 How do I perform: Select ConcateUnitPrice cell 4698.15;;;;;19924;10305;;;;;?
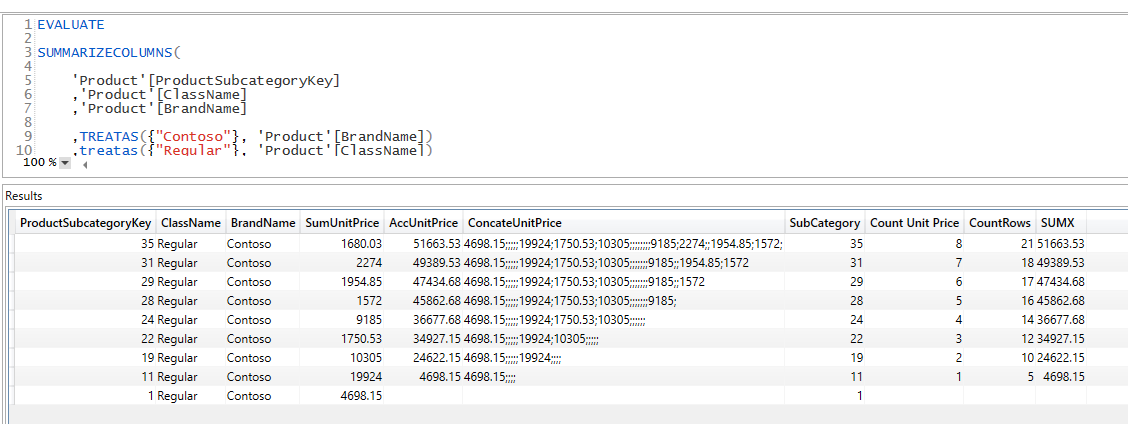pyautogui.click(x=624, y=339)
